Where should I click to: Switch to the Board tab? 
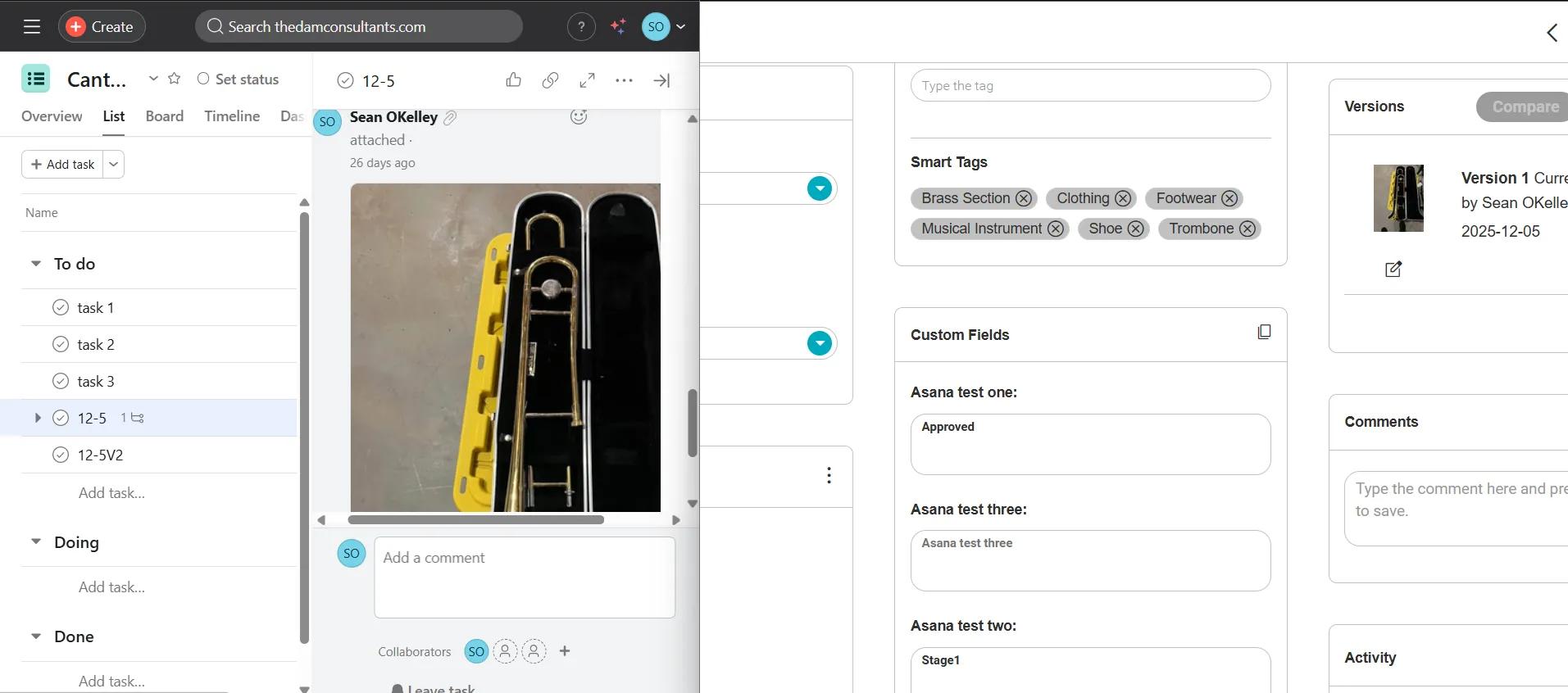click(x=164, y=116)
